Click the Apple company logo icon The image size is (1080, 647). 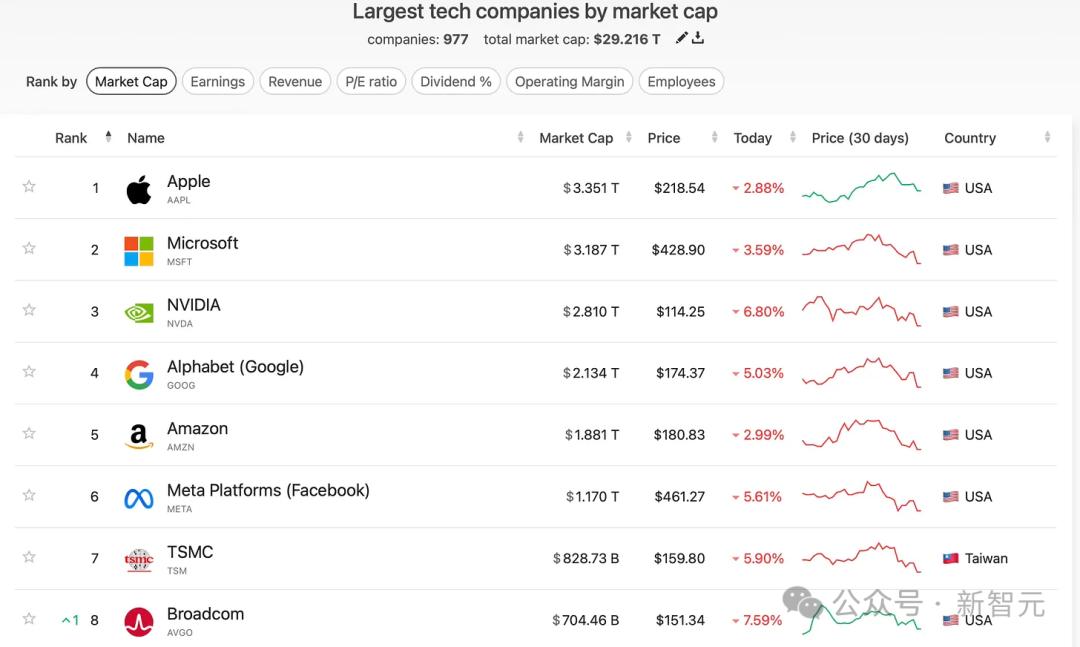[139, 189]
